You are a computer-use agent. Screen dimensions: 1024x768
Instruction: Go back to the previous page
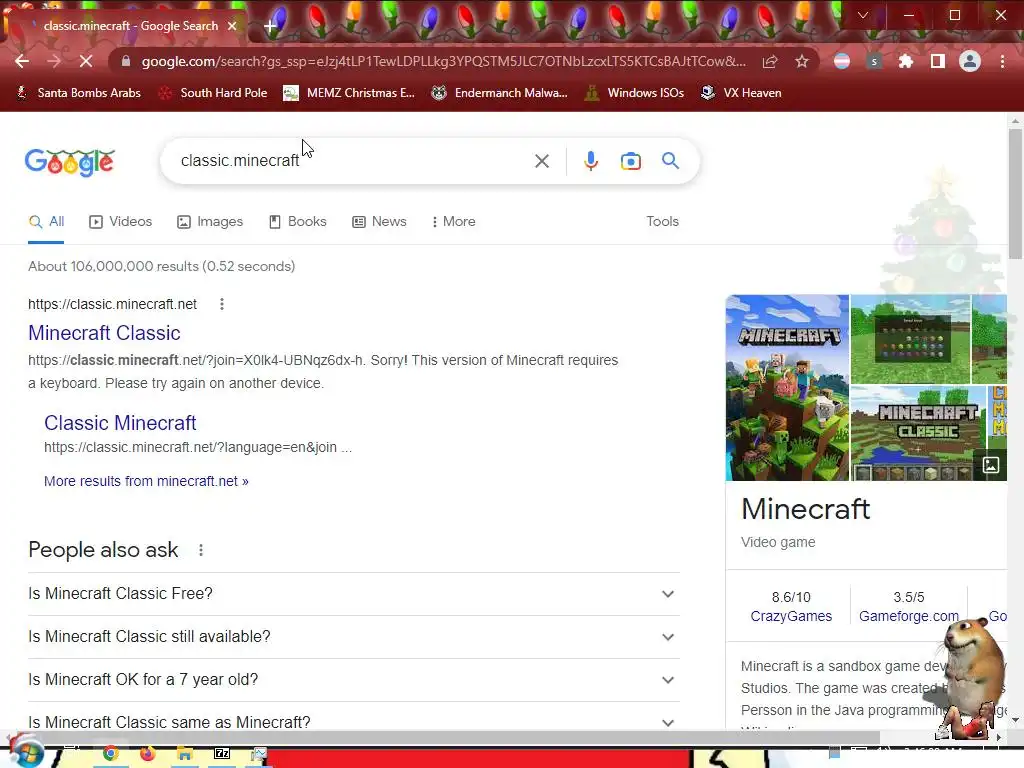(x=22, y=61)
